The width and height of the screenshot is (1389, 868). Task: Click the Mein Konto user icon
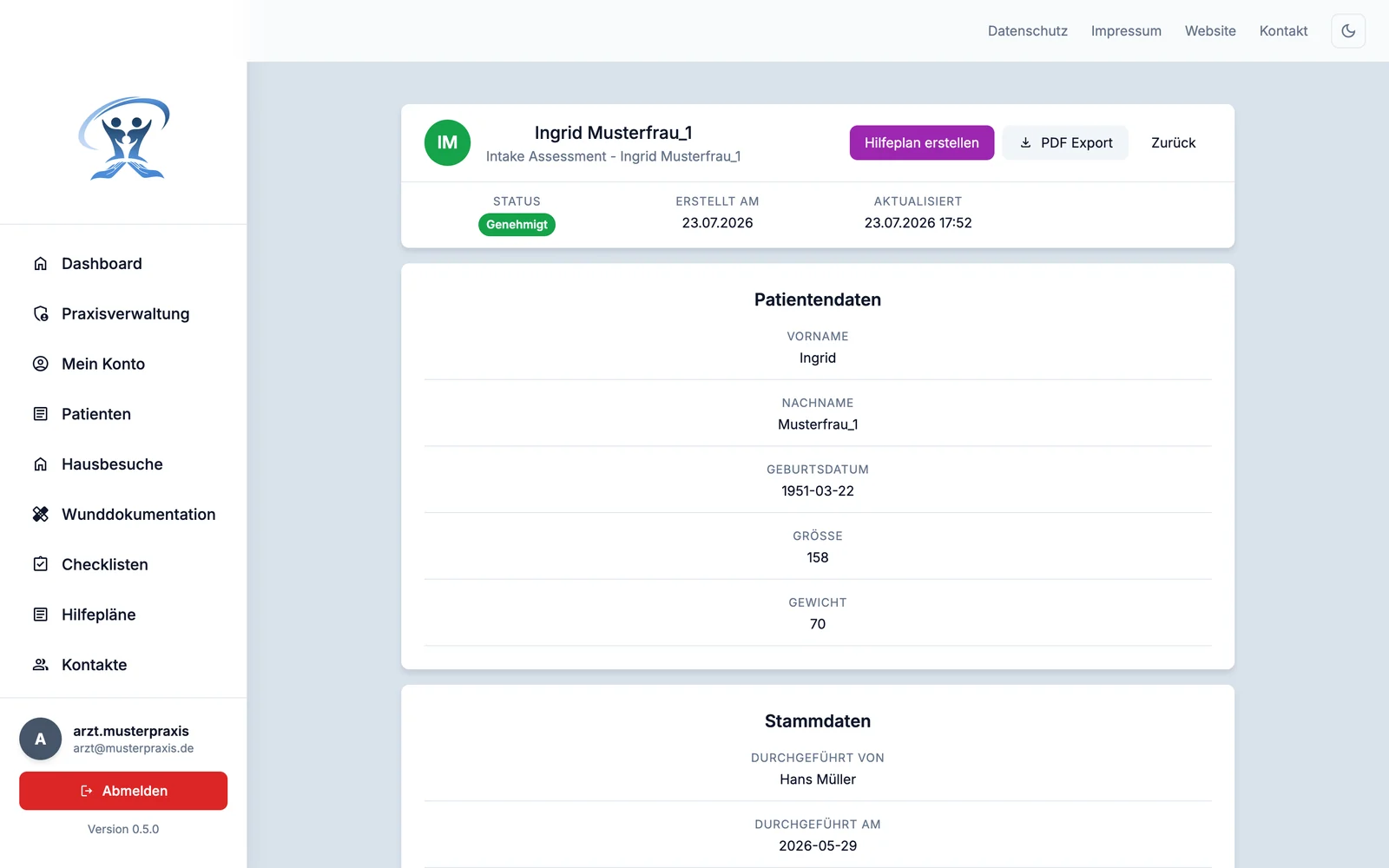pos(41,364)
